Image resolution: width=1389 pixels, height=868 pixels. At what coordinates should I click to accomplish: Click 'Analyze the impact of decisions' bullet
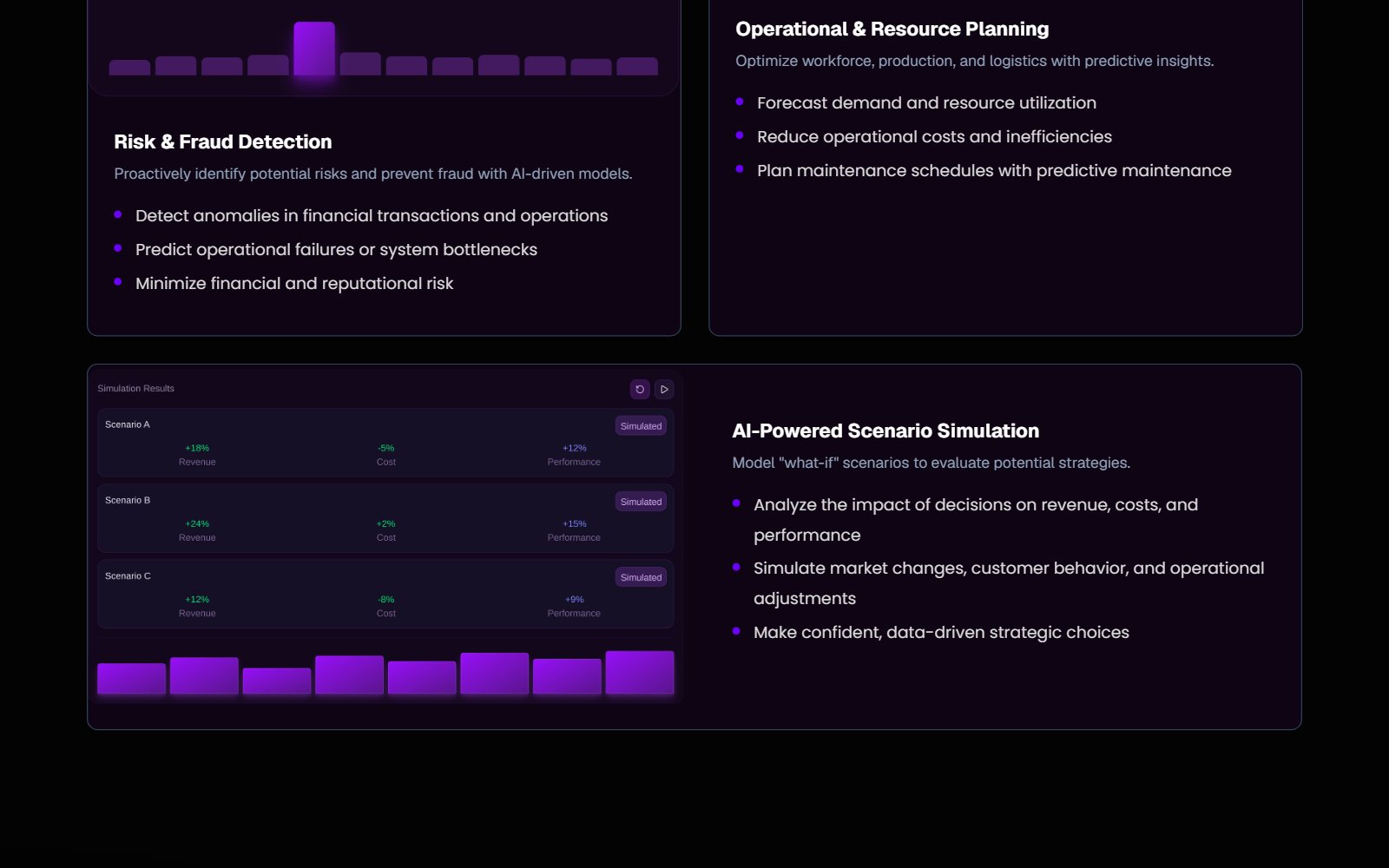(x=976, y=519)
